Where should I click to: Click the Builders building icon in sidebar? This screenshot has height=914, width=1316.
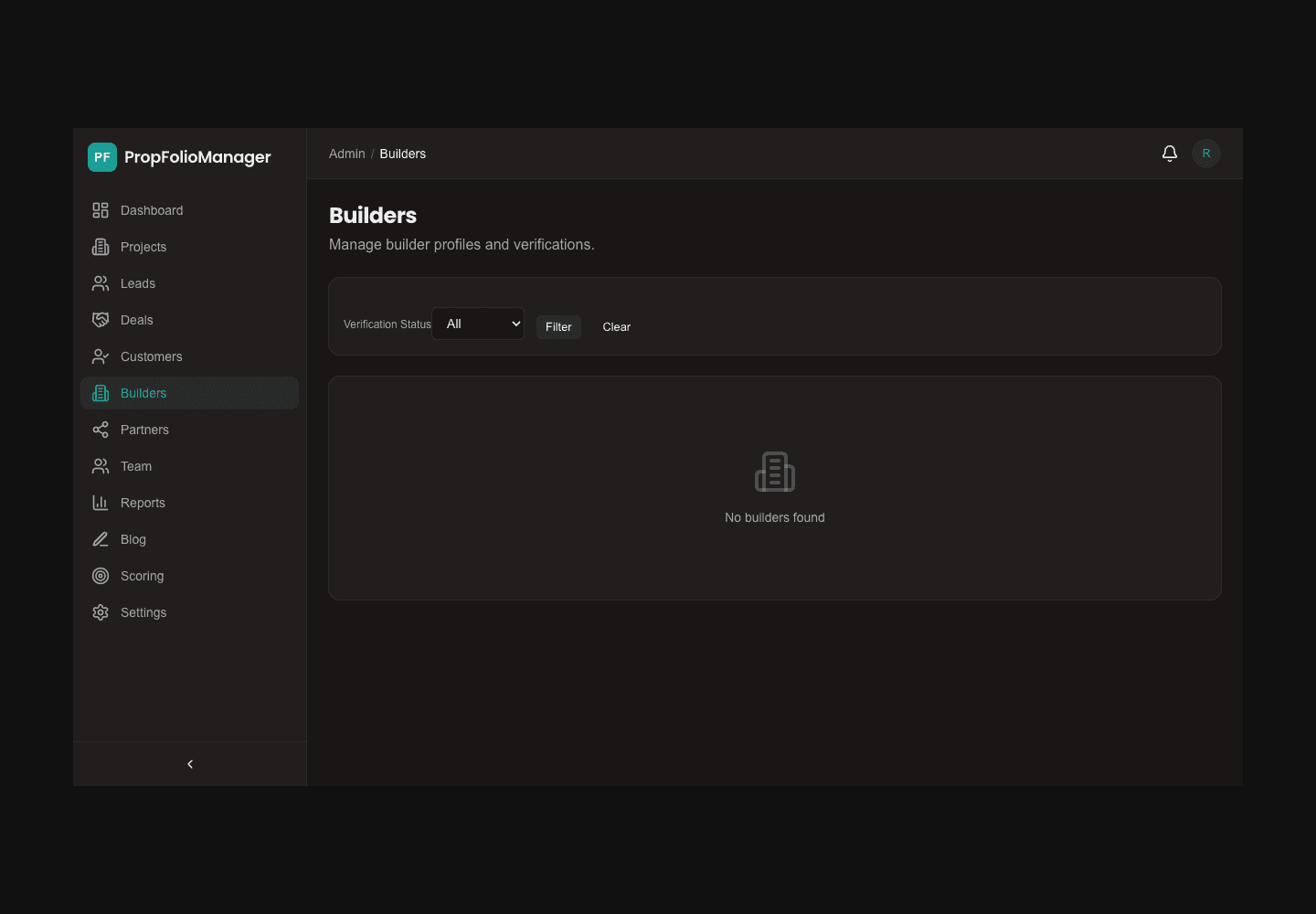(x=101, y=393)
